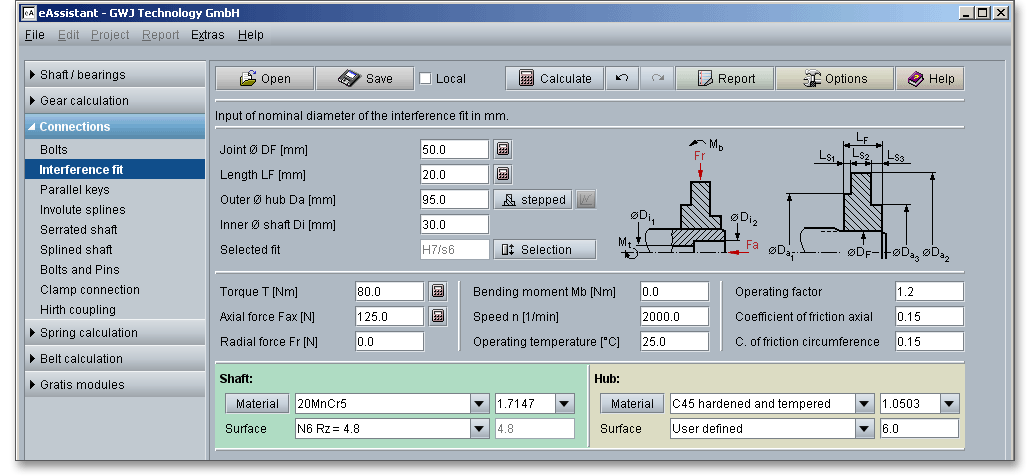The image size is (1030, 476).
Task: Select Parallel keys in the sidebar
Action: pyautogui.click(x=75, y=190)
